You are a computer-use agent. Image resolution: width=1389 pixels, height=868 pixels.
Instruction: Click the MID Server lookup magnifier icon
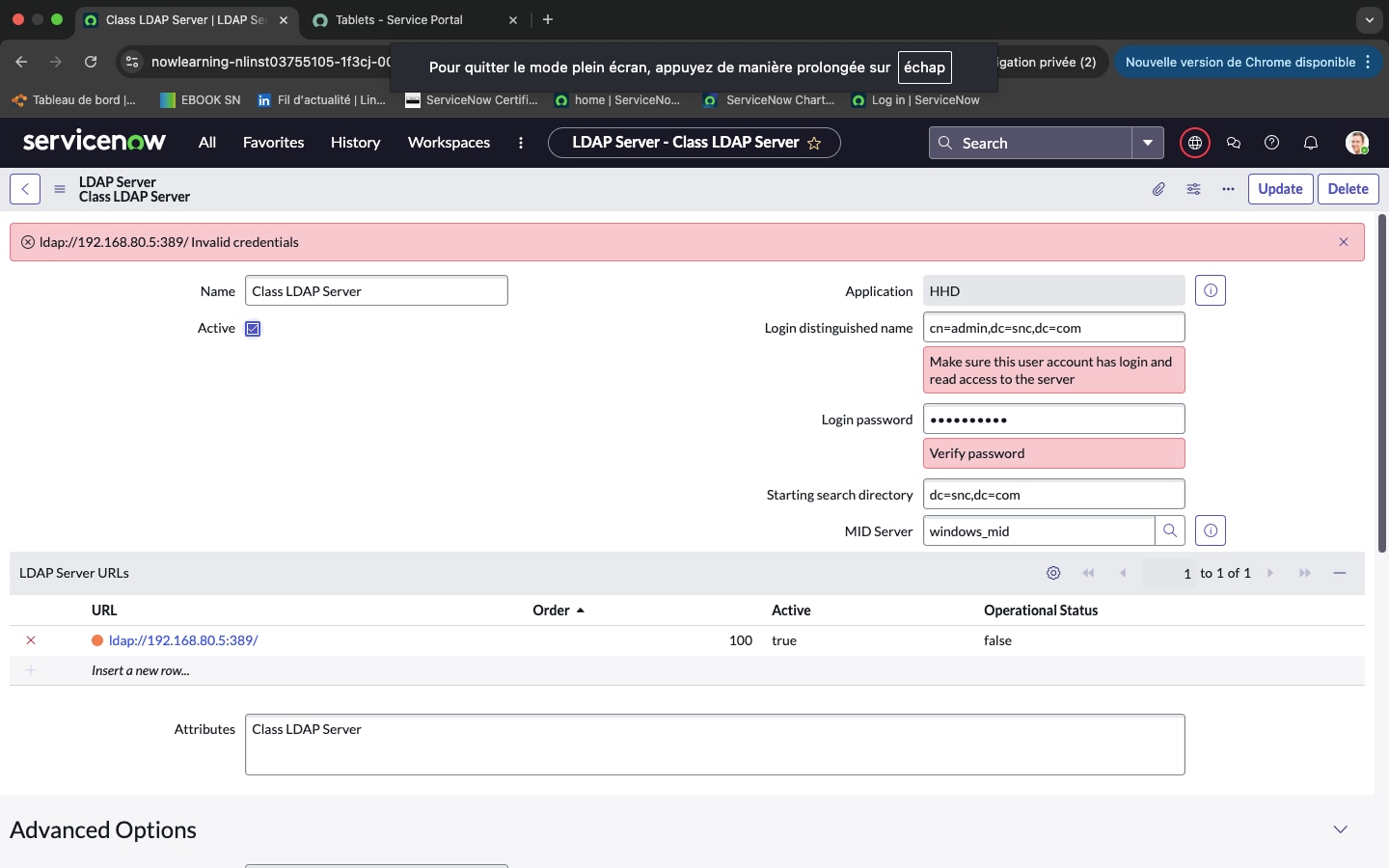tap(1170, 530)
